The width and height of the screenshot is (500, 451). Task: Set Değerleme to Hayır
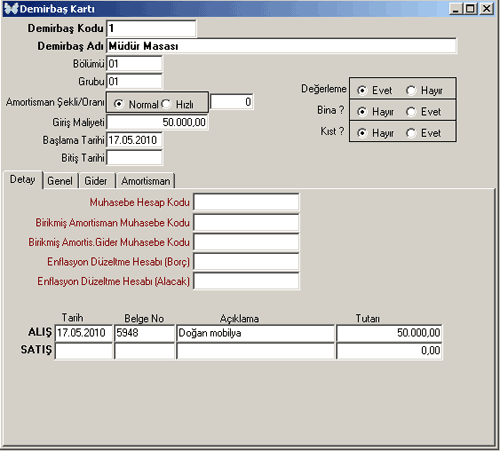click(411, 90)
